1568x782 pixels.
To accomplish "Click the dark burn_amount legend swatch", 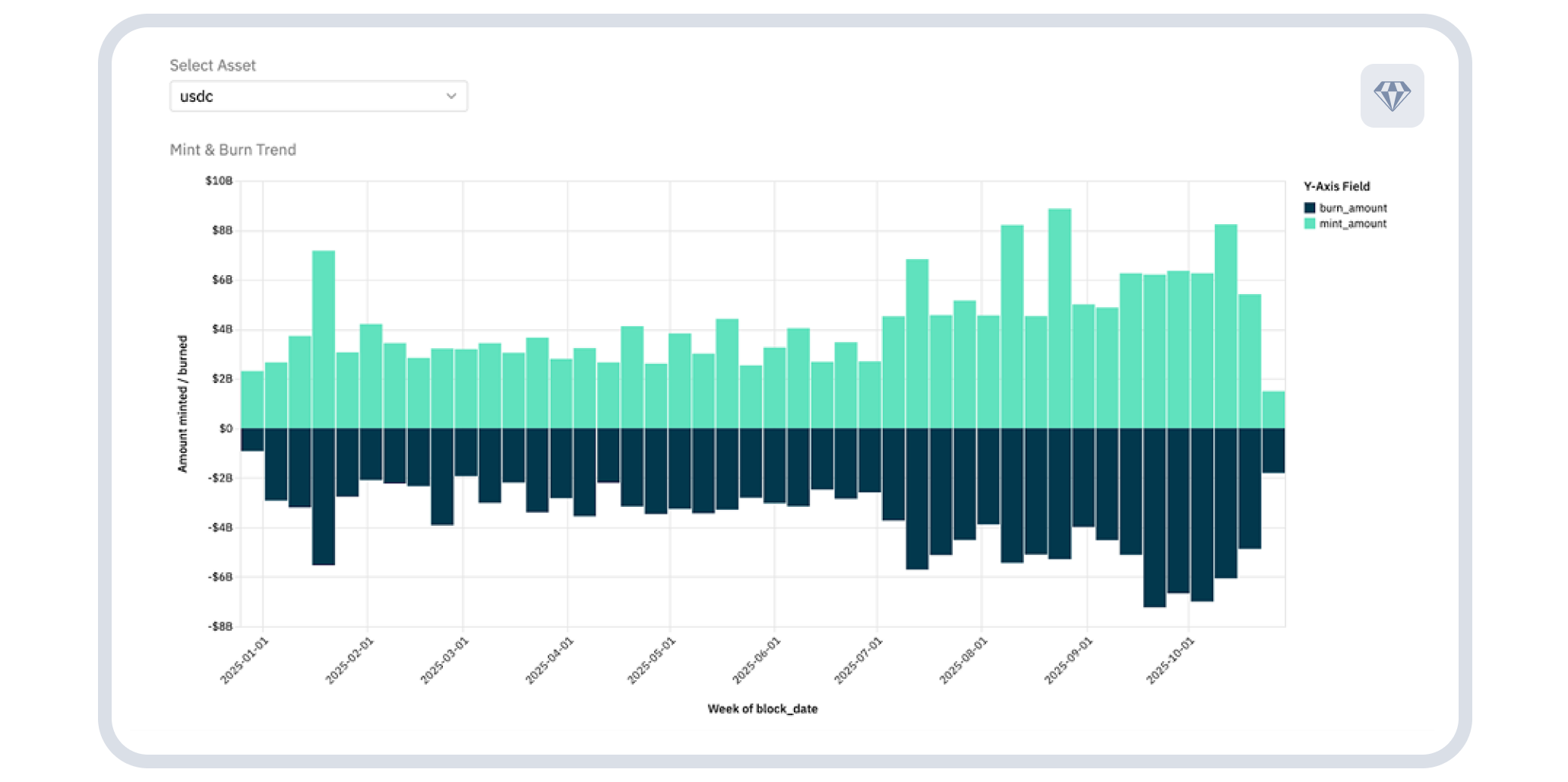I will point(1309,208).
